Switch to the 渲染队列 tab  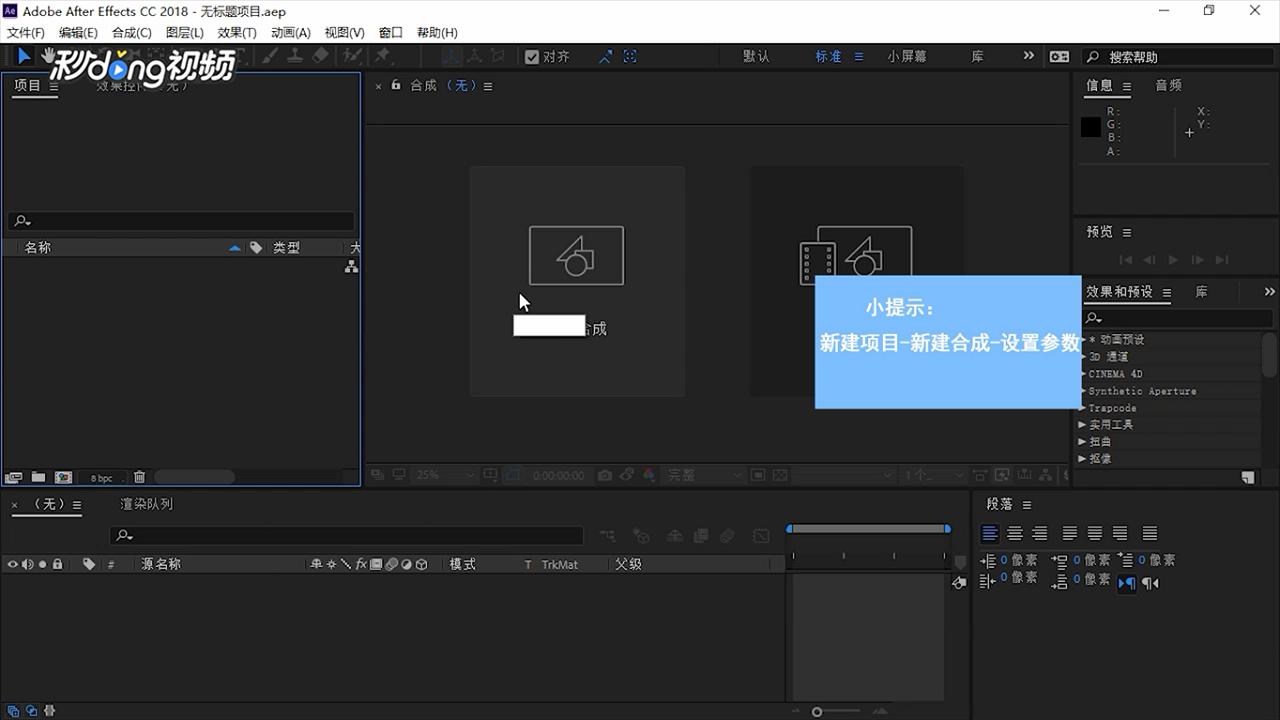tap(147, 504)
